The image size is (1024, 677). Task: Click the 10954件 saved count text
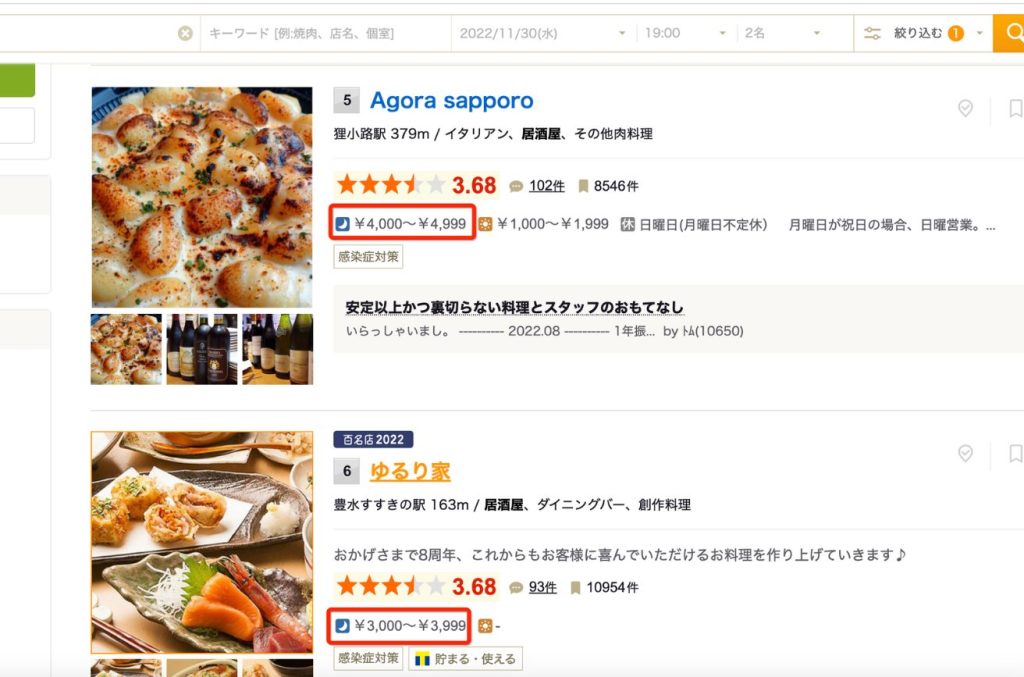click(x=612, y=588)
